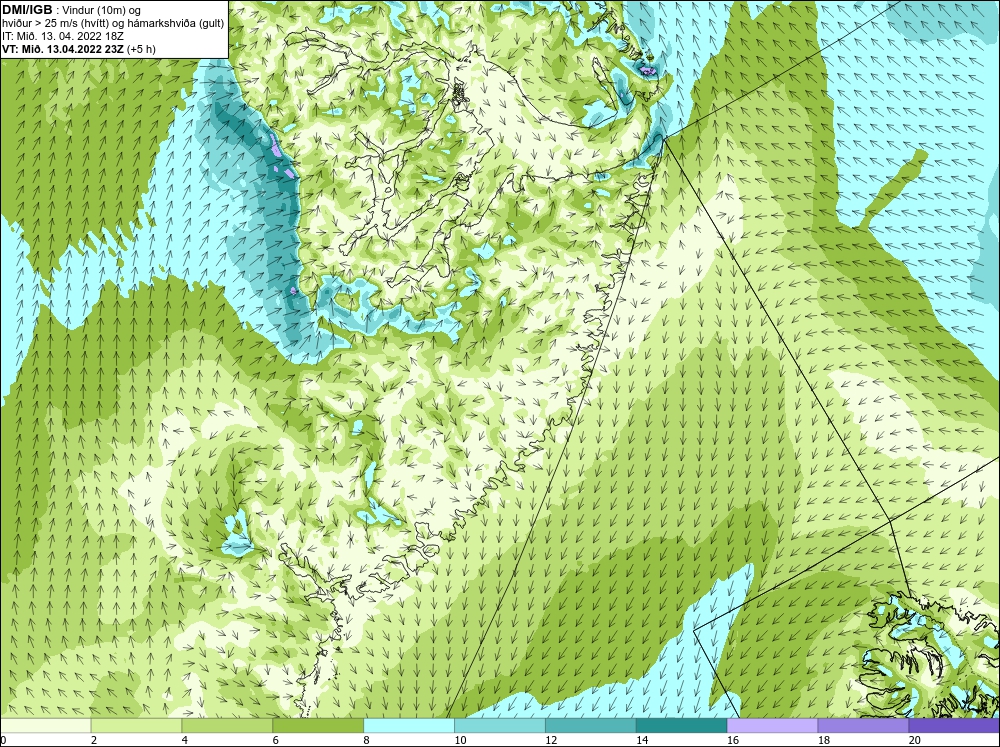Click the 14–16 m/s dark teal legend swatch
The width and height of the screenshot is (1000, 747).
(x=681, y=726)
